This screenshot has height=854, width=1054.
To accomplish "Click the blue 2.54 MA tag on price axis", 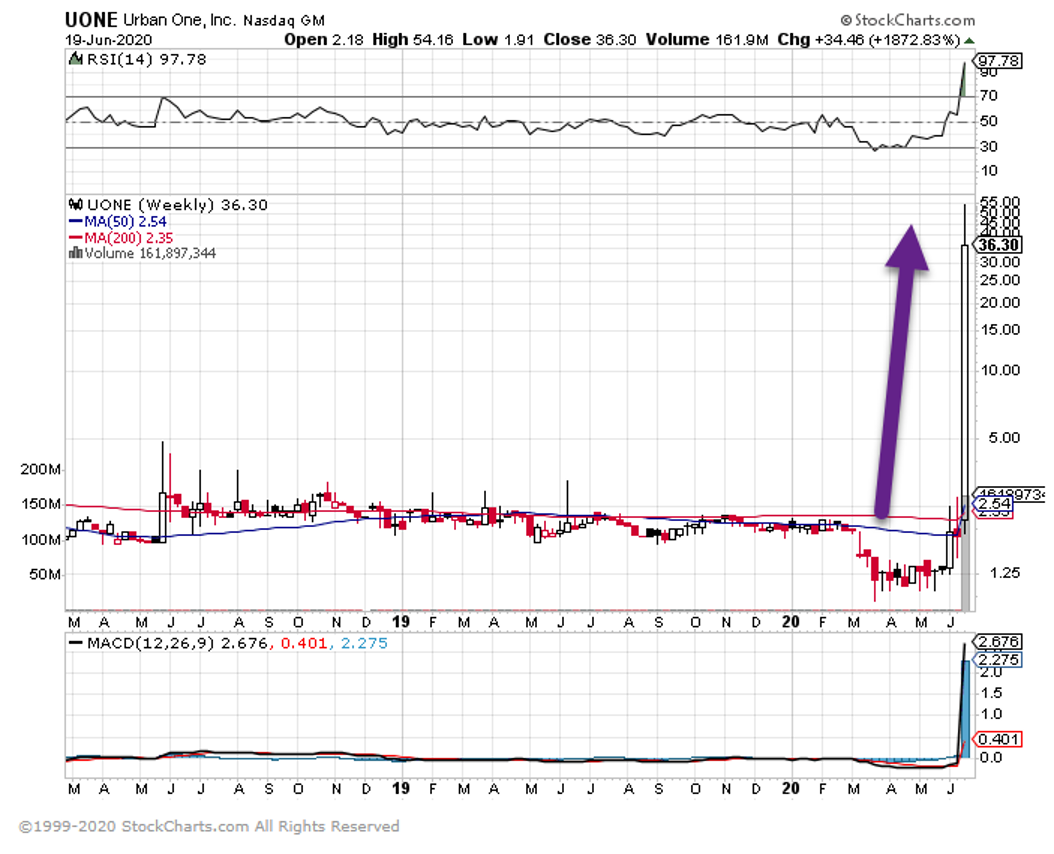I will 994,504.
